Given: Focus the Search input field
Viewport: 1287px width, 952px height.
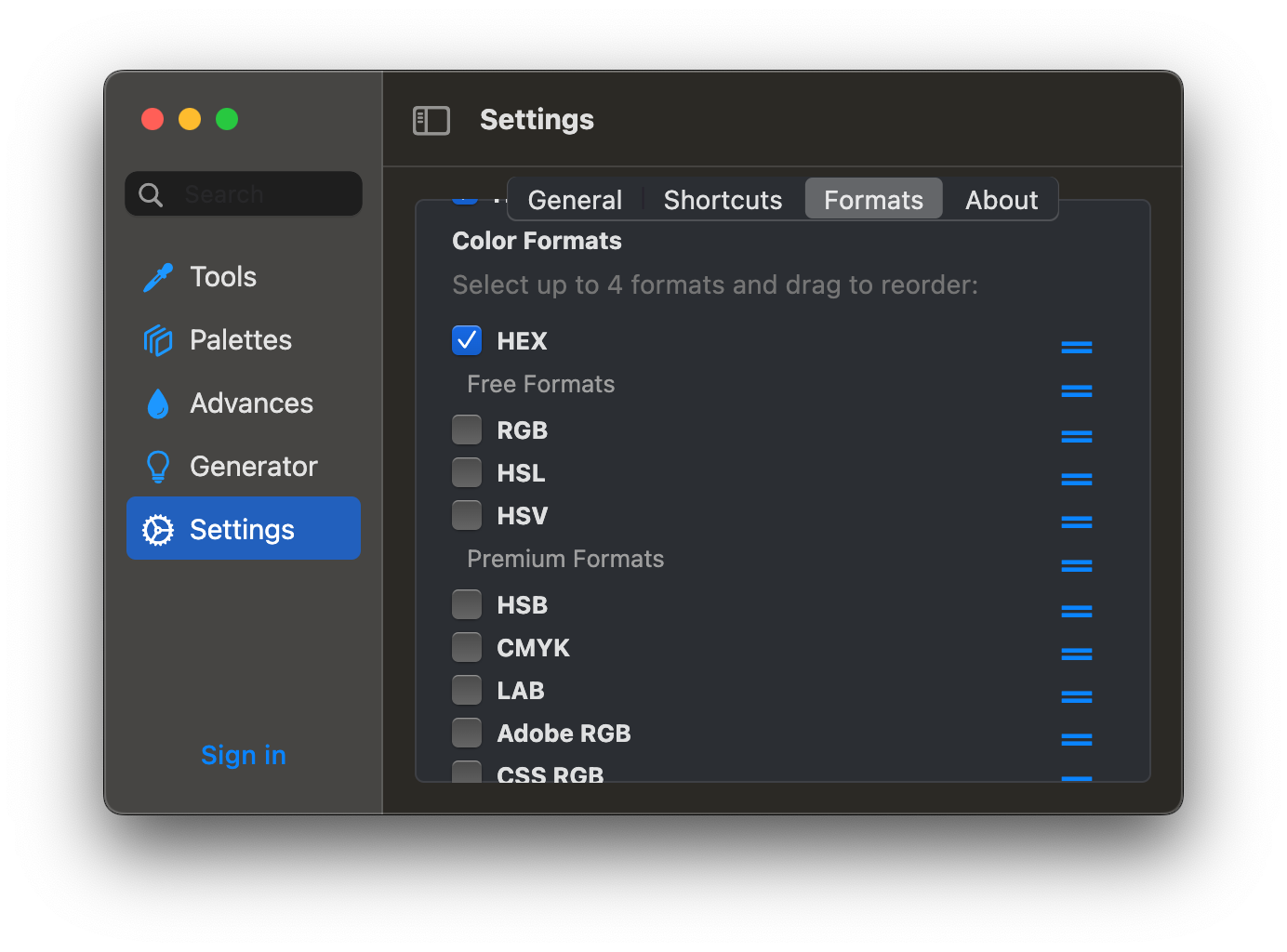Looking at the screenshot, I should [265, 194].
